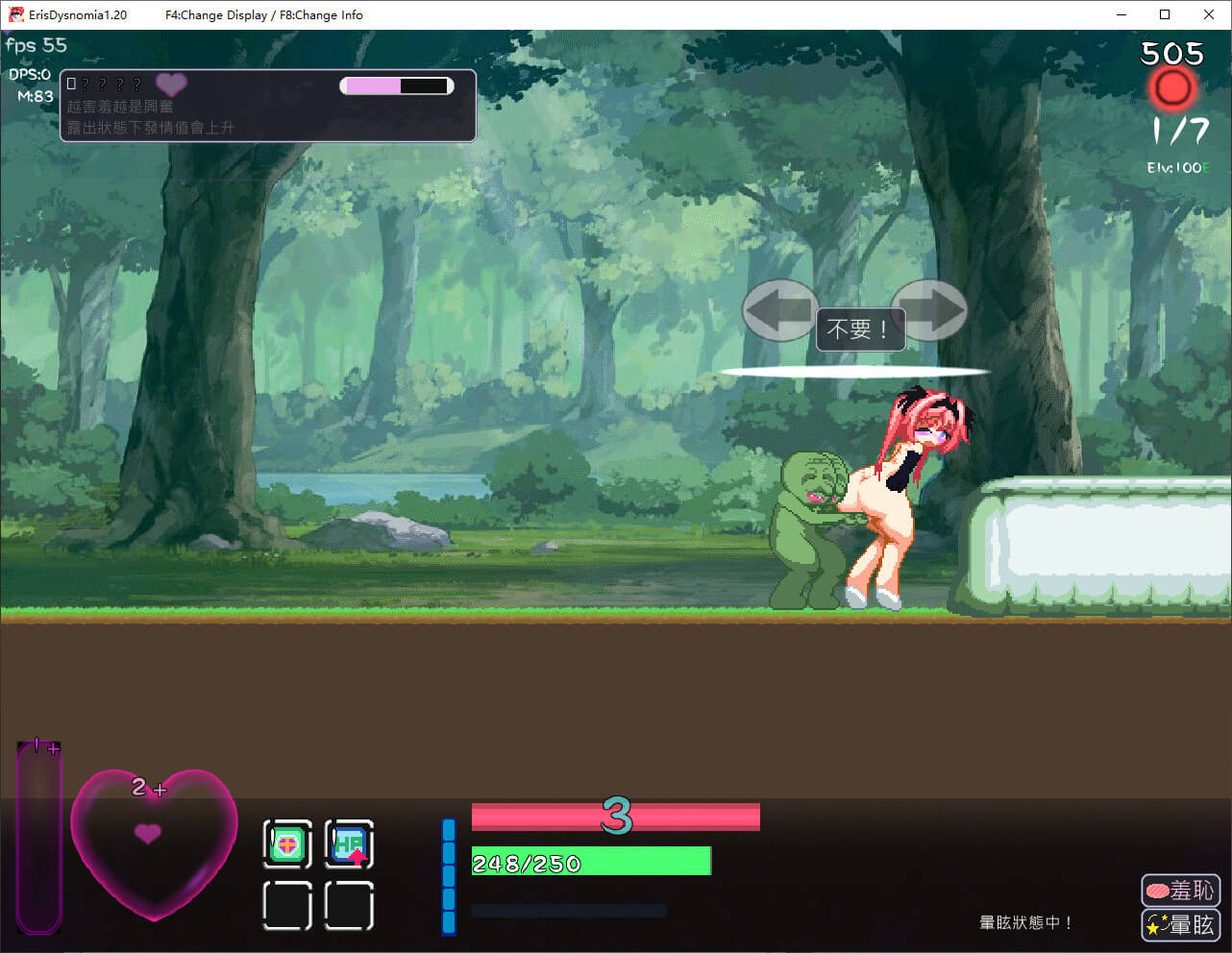The height and width of the screenshot is (953, 1232).
Task: Click the red bar labeled 3
Action: [615, 817]
